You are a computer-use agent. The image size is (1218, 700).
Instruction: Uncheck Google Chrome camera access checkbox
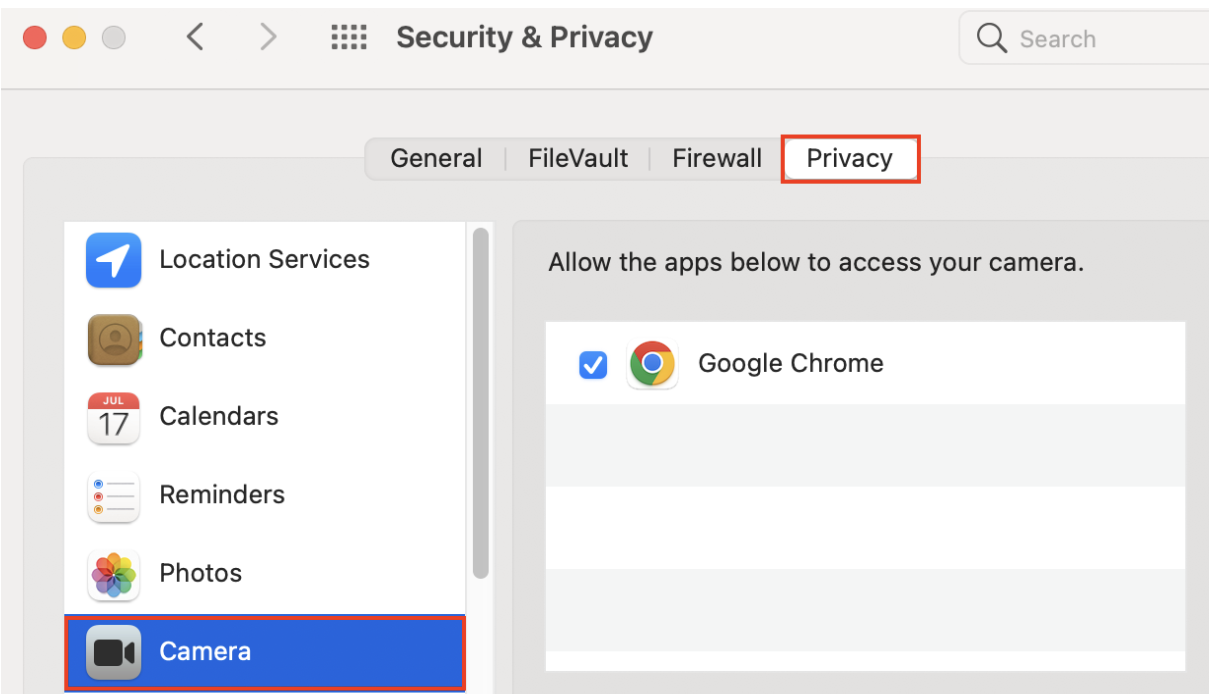click(593, 365)
